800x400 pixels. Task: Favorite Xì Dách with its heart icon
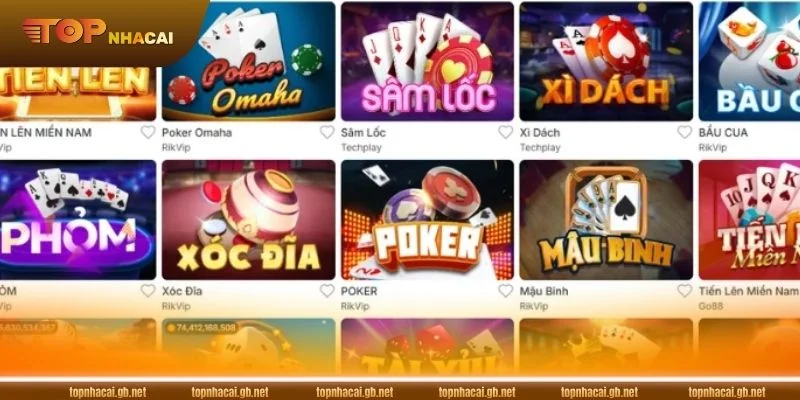tap(685, 132)
